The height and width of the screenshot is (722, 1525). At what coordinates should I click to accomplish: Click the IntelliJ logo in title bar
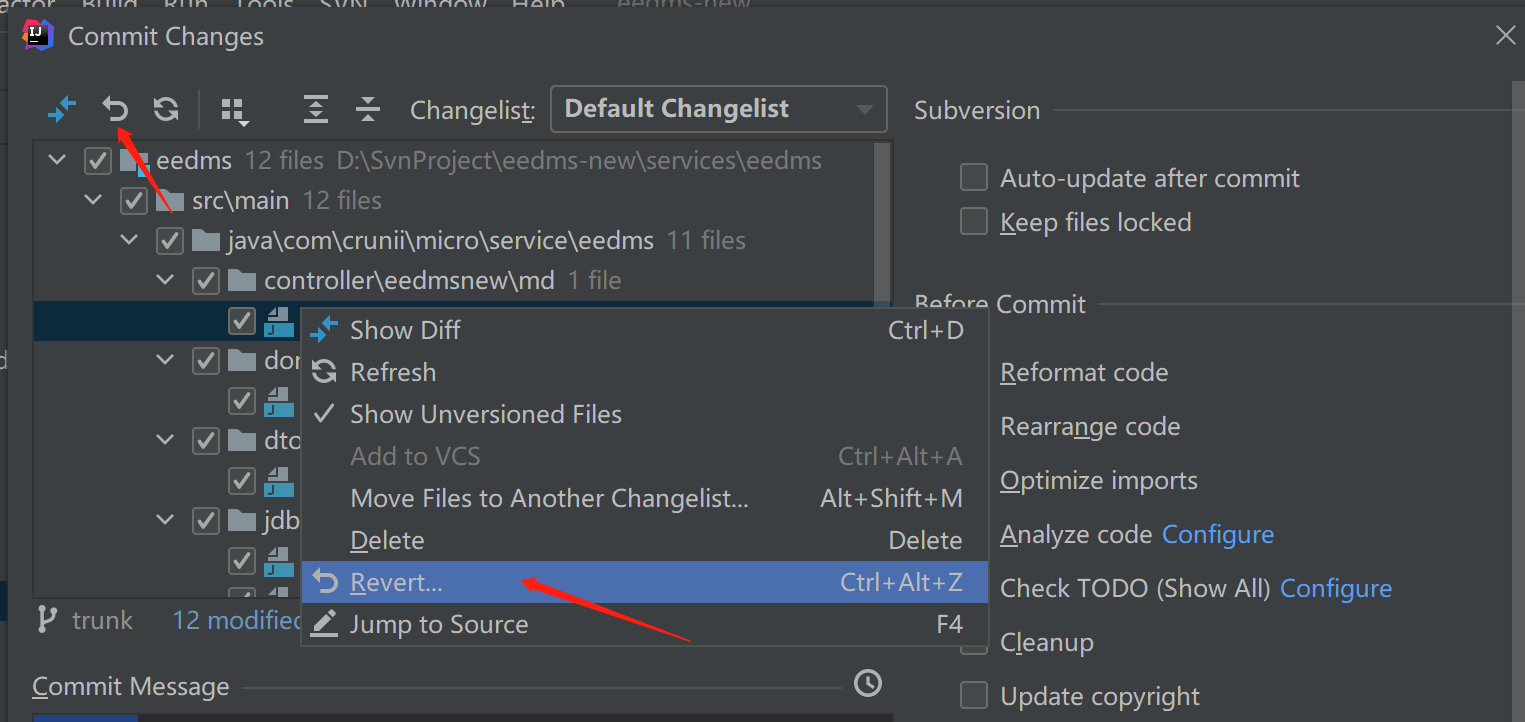coord(38,35)
